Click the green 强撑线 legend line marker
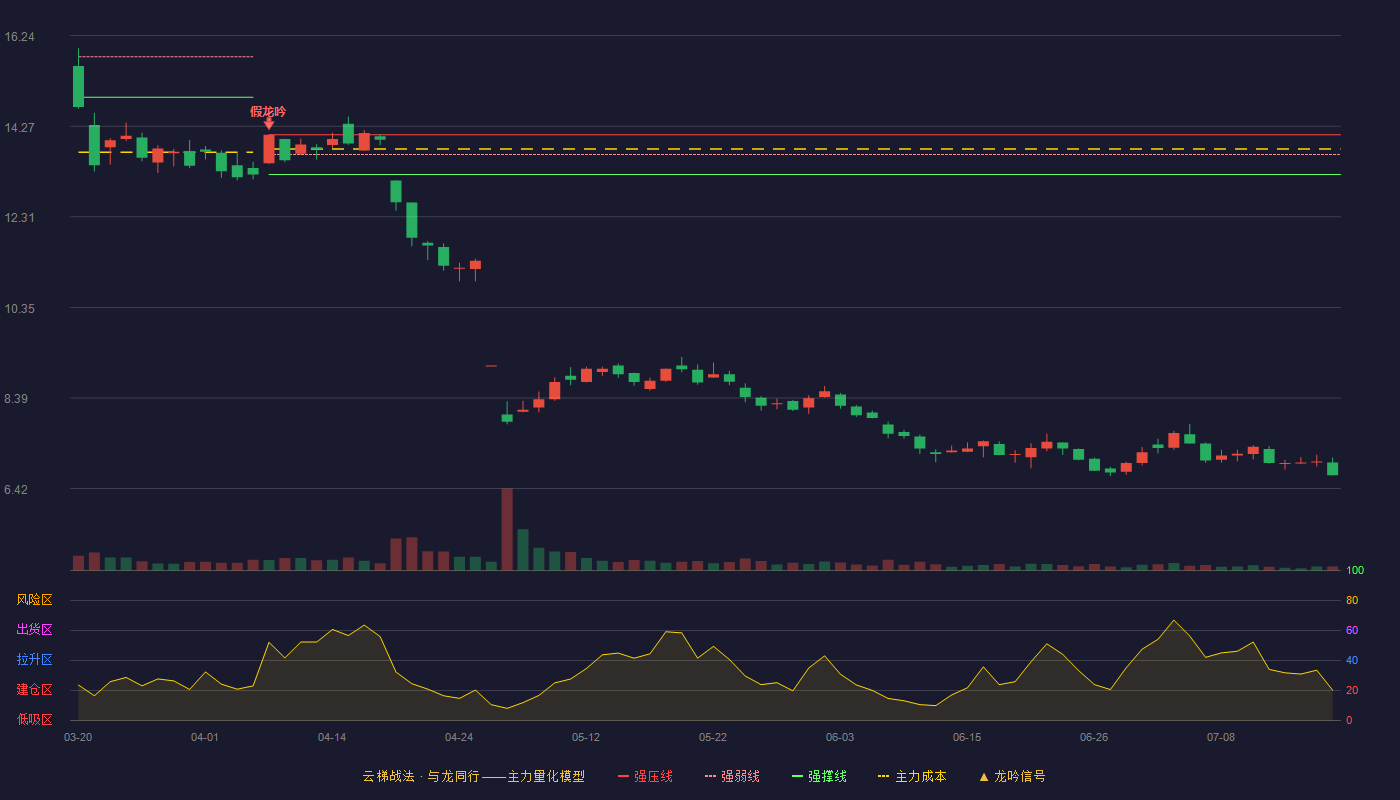This screenshot has width=1400, height=800. click(797, 776)
